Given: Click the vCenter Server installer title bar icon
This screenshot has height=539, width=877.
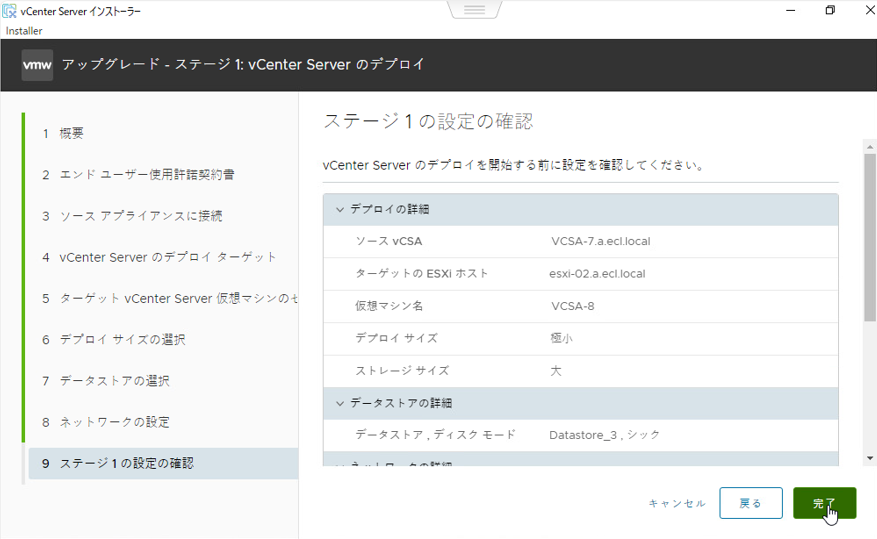Looking at the screenshot, I should click(x=10, y=11).
